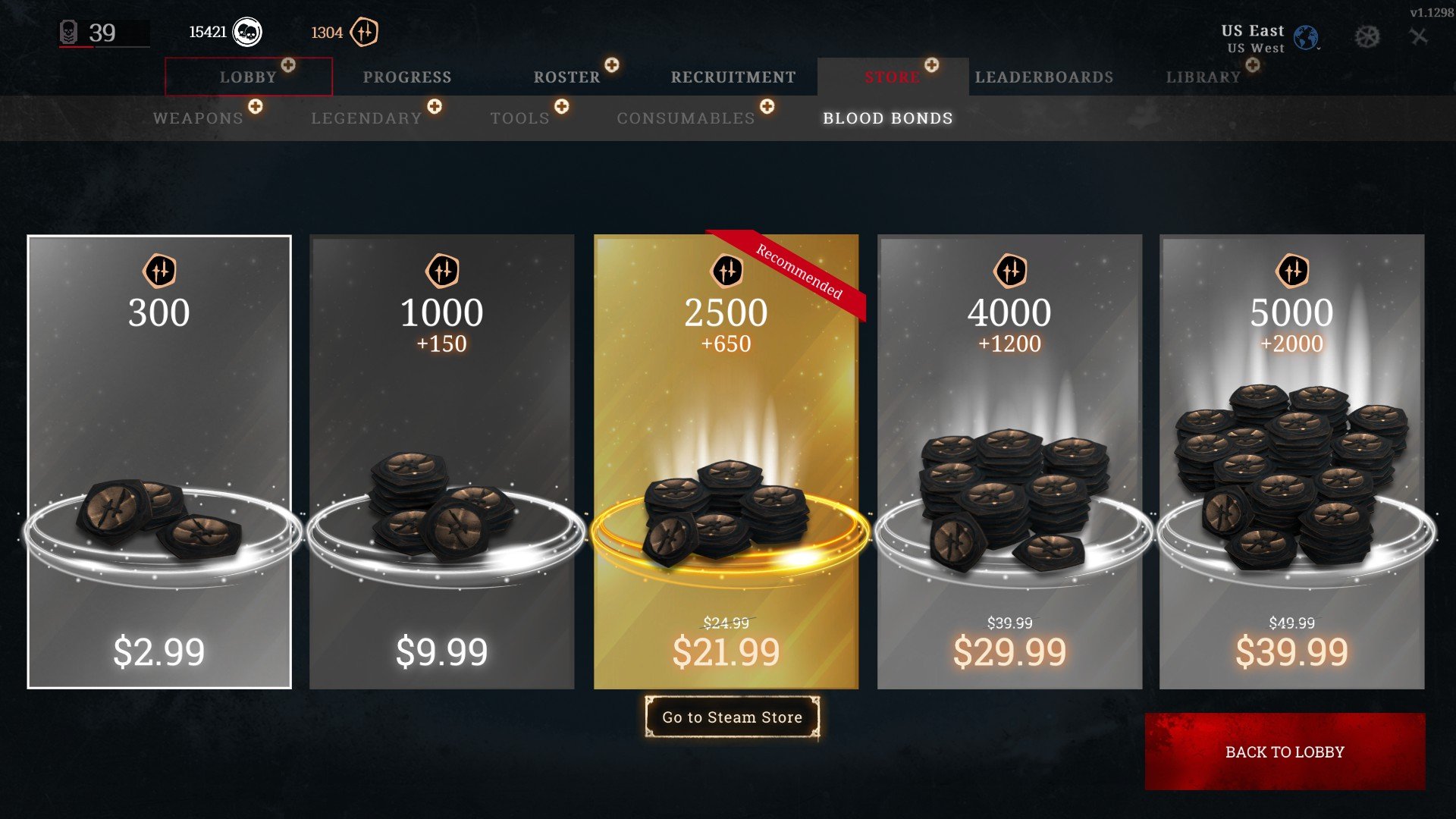The image size is (1456, 819).
Task: Click the bloodline rank skull icon
Action: tap(68, 33)
